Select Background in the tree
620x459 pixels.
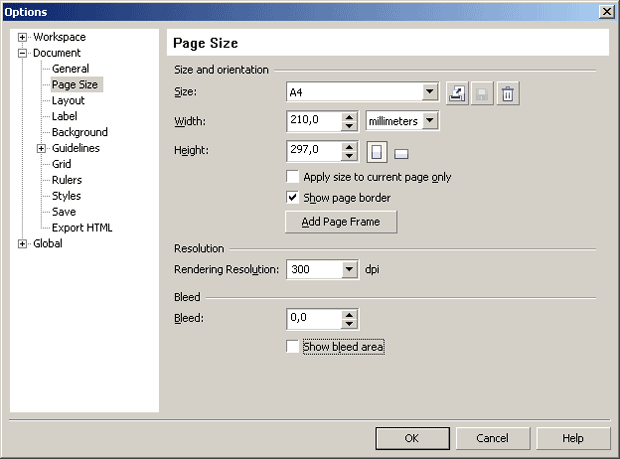(79, 132)
